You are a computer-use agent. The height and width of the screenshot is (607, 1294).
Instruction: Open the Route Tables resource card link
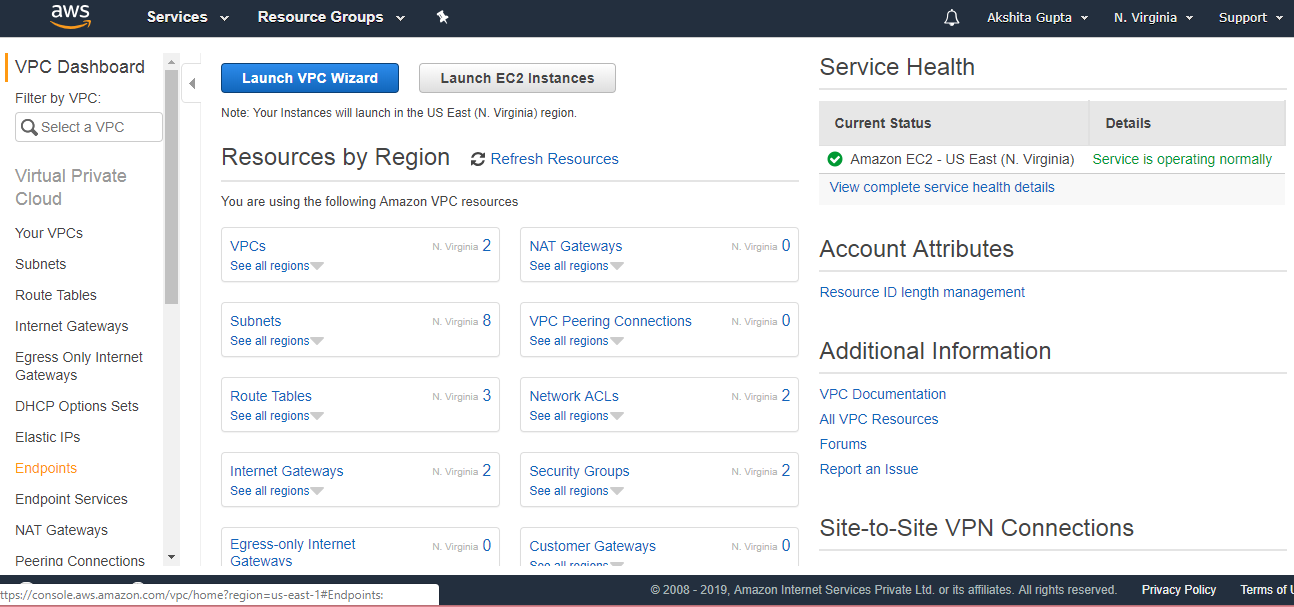pos(271,396)
